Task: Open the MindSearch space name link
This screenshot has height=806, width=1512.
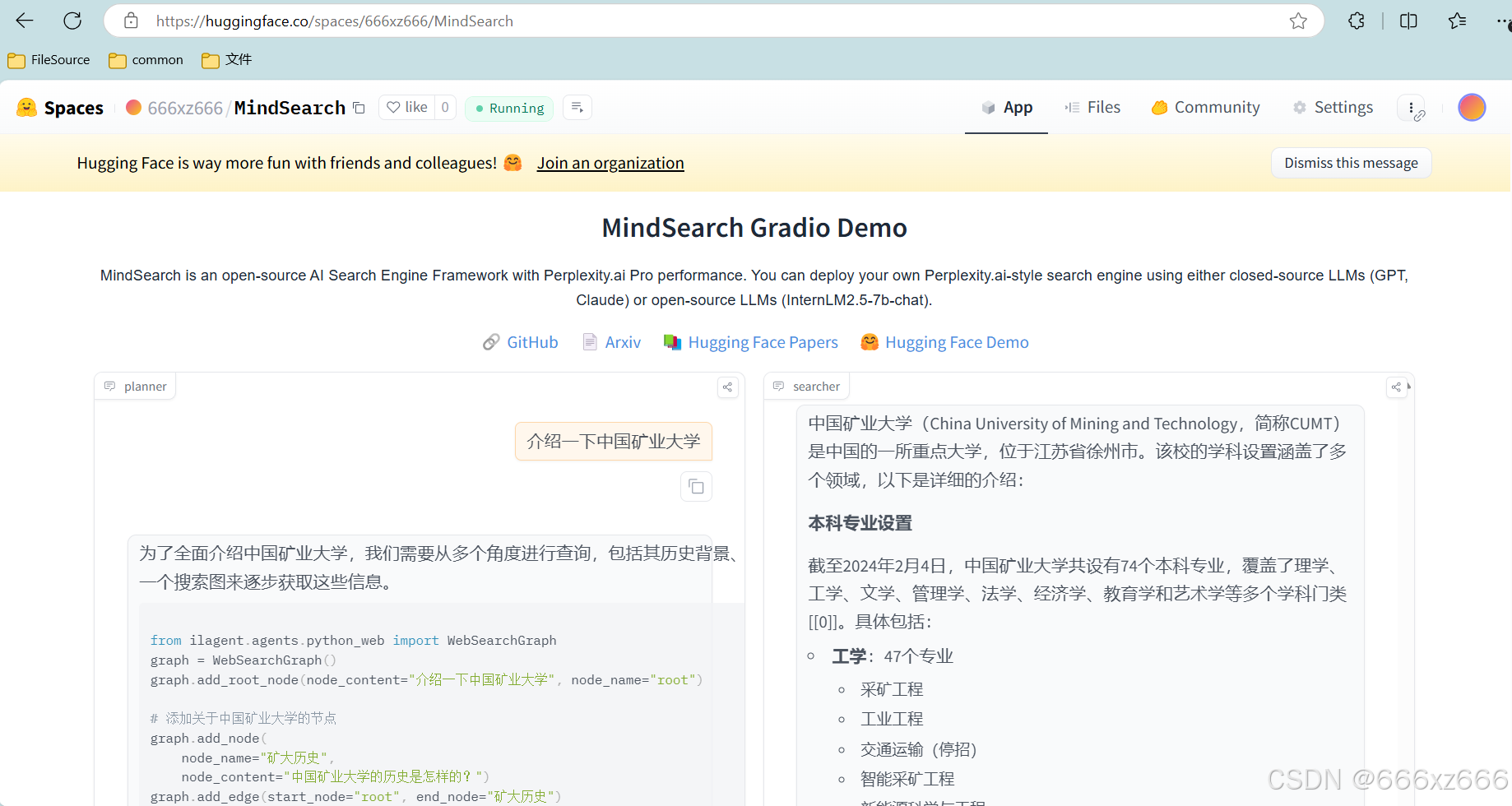Action: coord(290,108)
